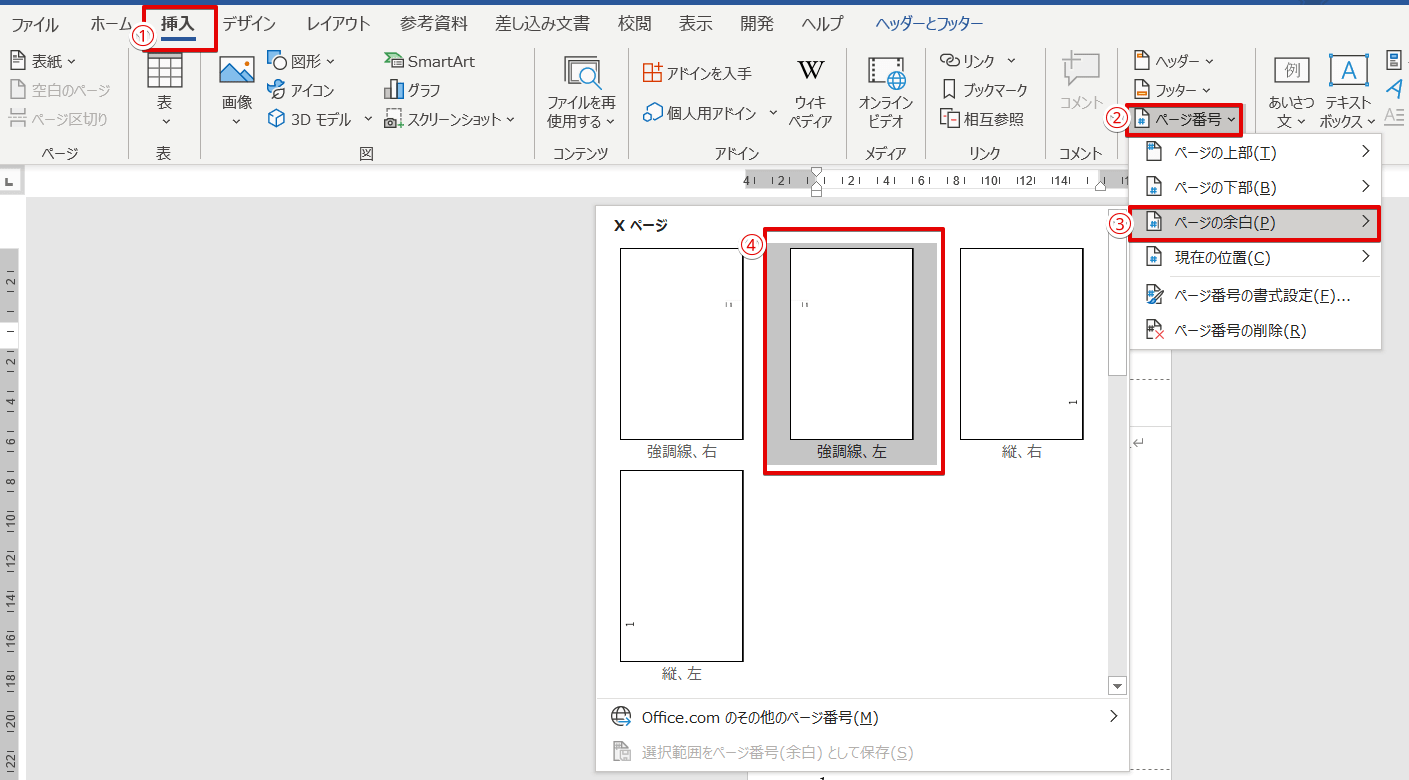This screenshot has height=780, width=1409.
Task: Switch to the ファイル tab
Action: pyautogui.click(x=35, y=23)
